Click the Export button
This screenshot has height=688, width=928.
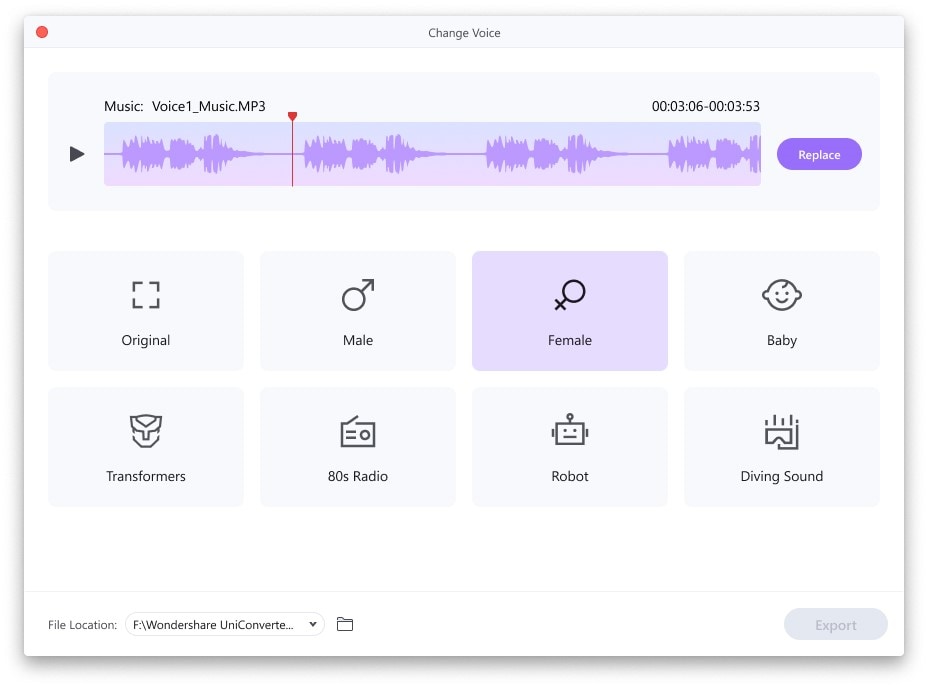(836, 624)
